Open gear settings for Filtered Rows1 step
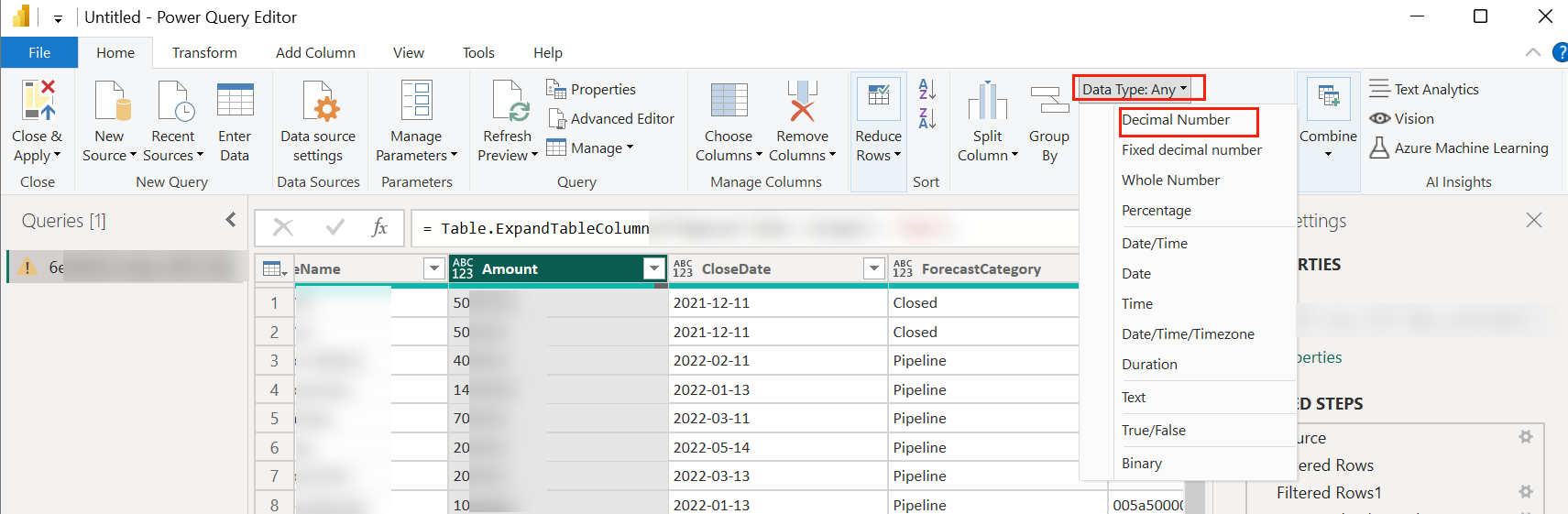The width and height of the screenshot is (1568, 514). click(1526, 492)
